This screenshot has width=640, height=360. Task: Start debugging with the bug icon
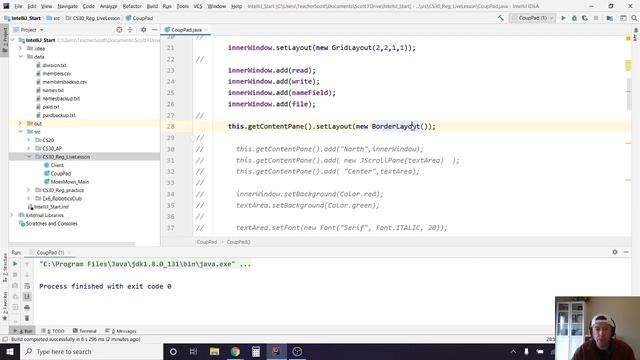[x=574, y=18]
